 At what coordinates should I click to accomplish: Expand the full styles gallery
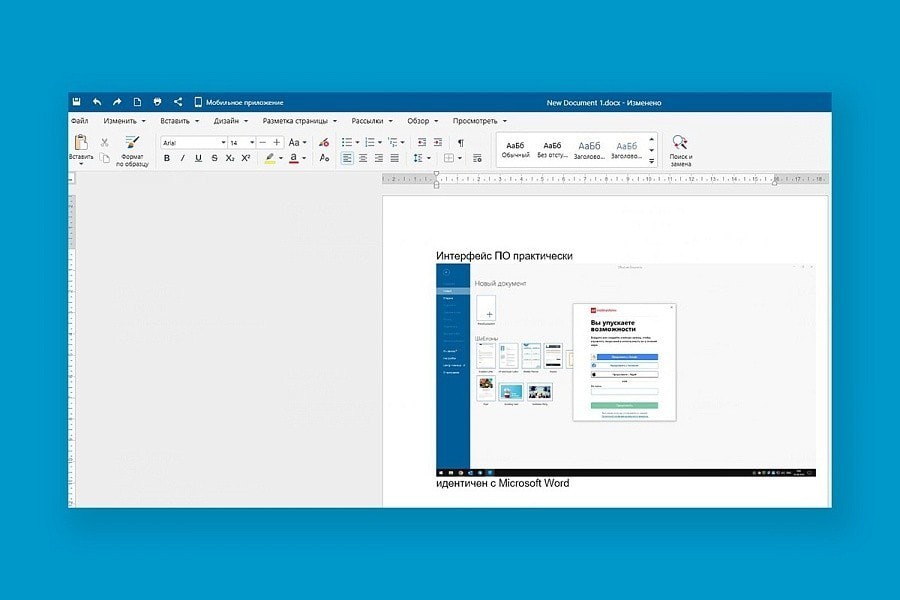click(651, 161)
